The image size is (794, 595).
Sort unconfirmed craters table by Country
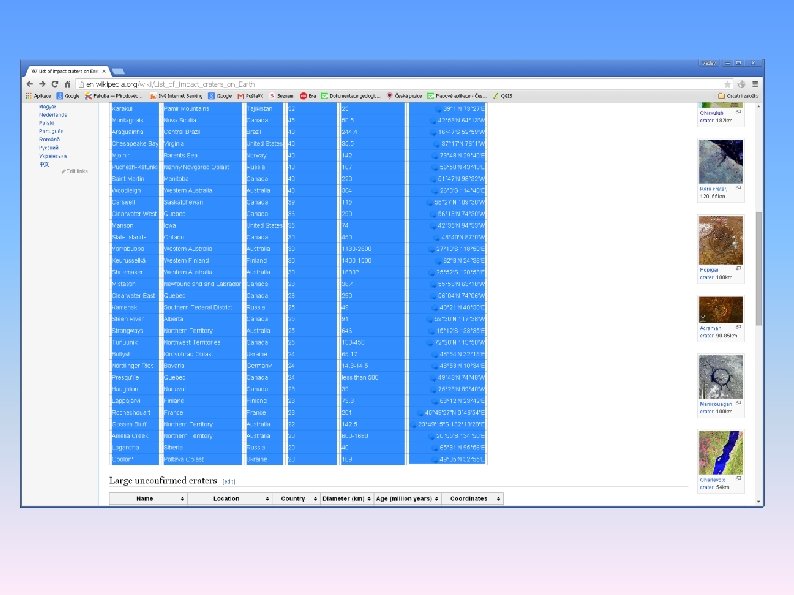[296, 499]
